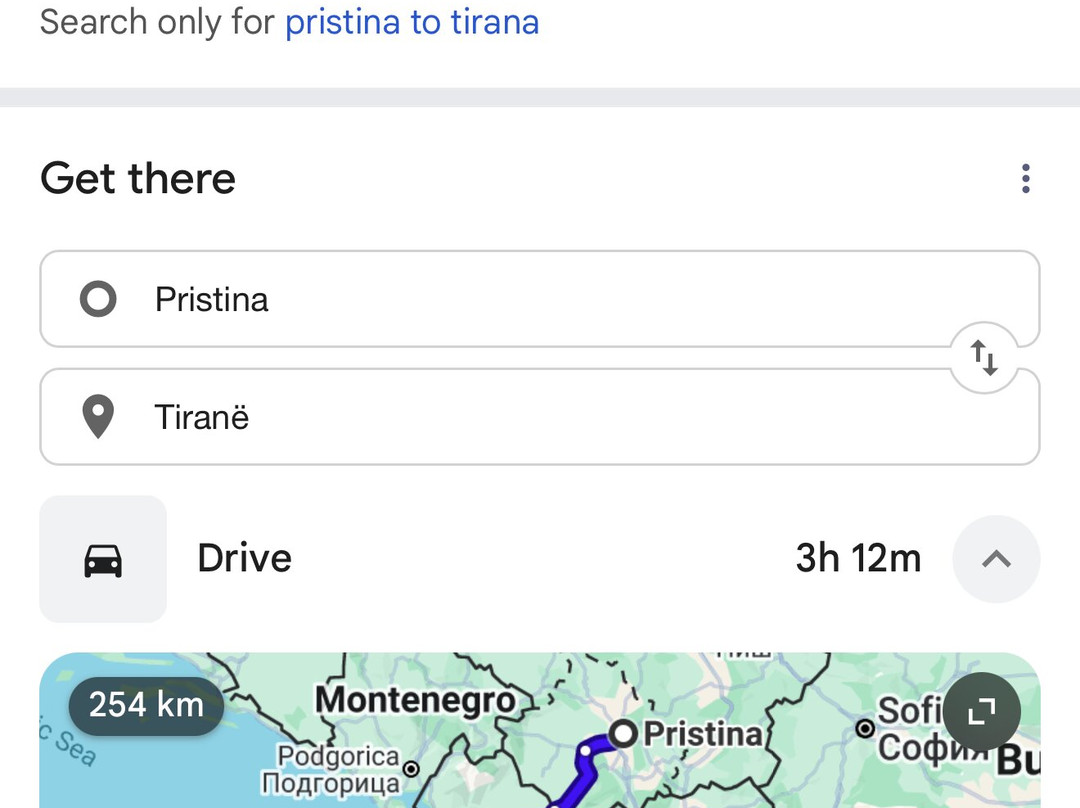Select the Drive travel mode row
The image size is (1080, 808).
click(x=539, y=559)
